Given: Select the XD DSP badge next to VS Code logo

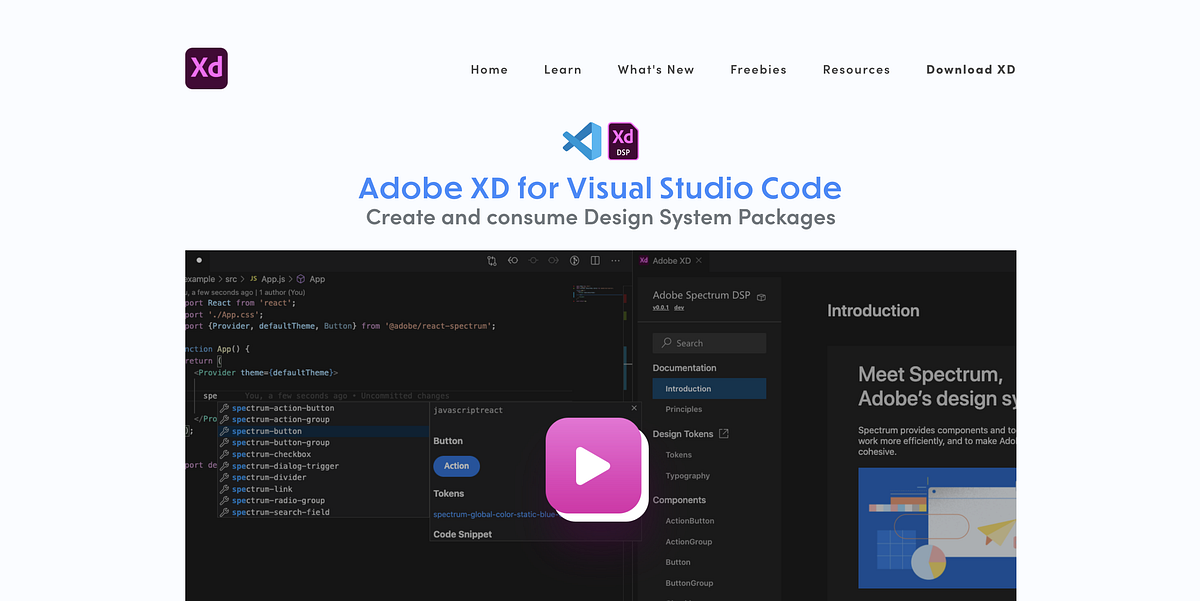Looking at the screenshot, I should click(622, 141).
